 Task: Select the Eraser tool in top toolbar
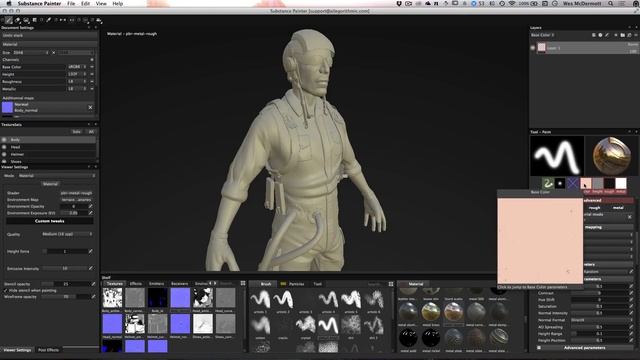coord(18,20)
